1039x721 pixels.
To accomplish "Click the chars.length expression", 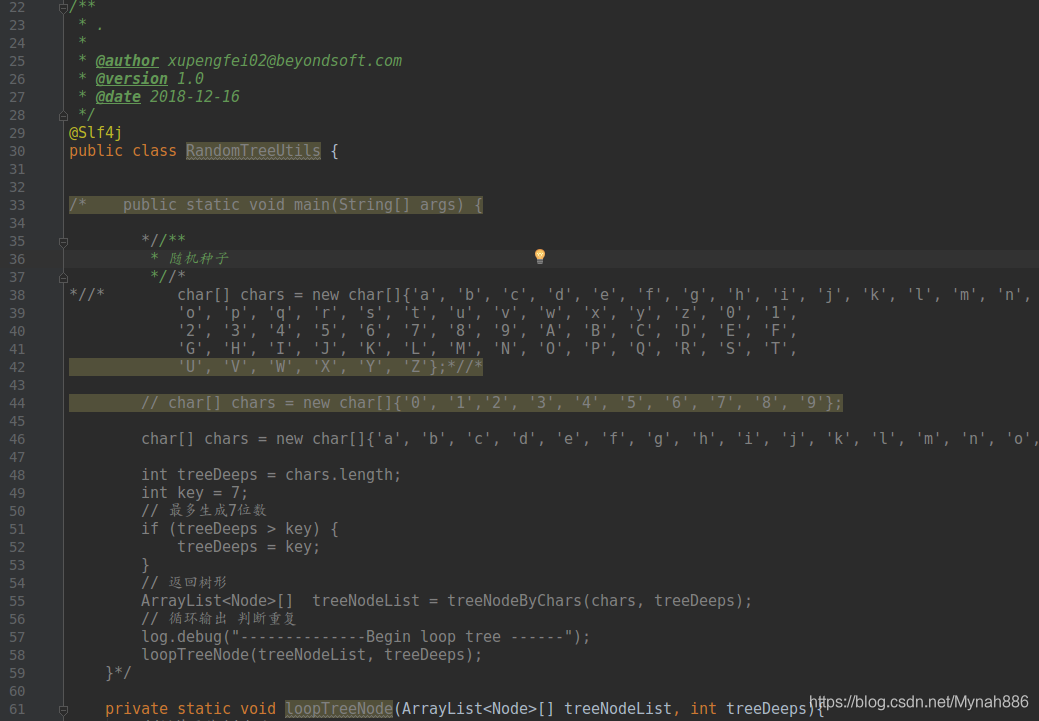I will tap(339, 475).
